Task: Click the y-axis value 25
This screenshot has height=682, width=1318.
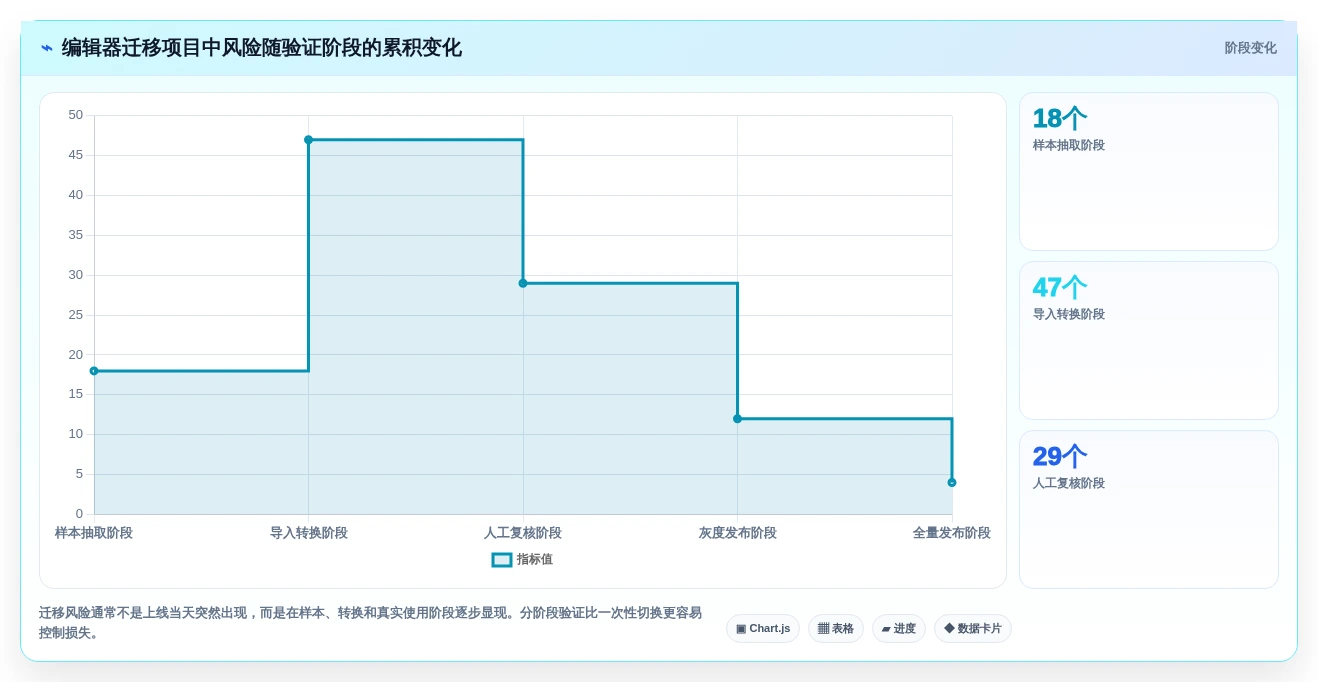Action: pyautogui.click(x=76, y=315)
